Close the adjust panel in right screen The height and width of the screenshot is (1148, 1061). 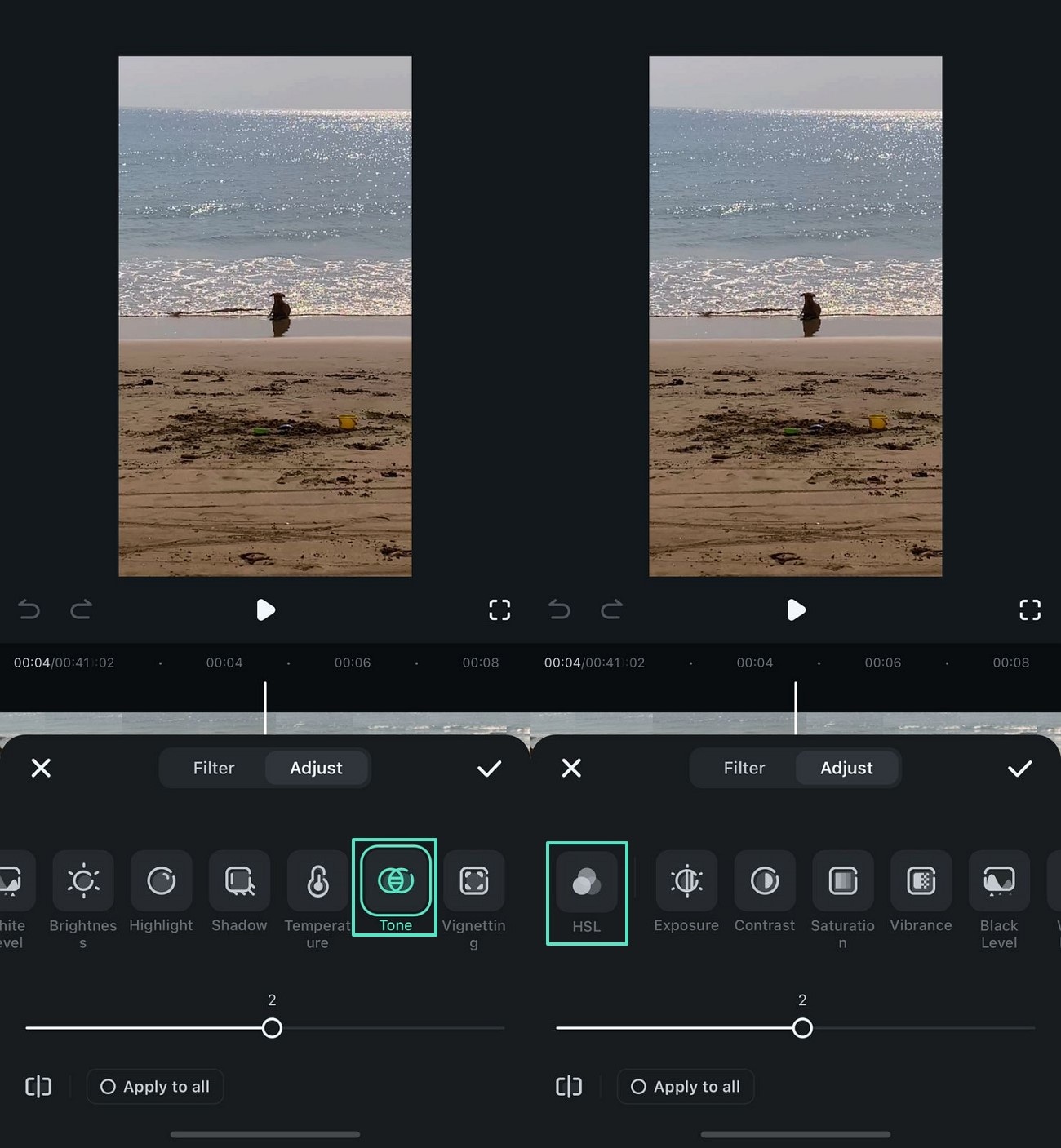pyautogui.click(x=571, y=768)
